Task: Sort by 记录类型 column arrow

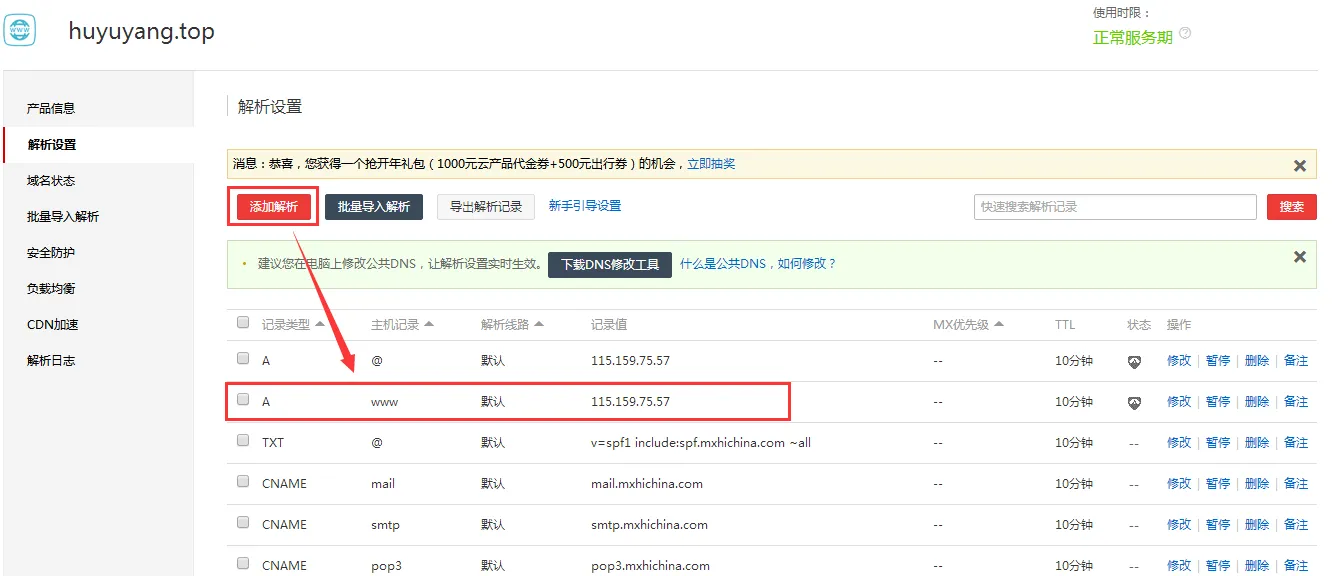Action: [320, 324]
